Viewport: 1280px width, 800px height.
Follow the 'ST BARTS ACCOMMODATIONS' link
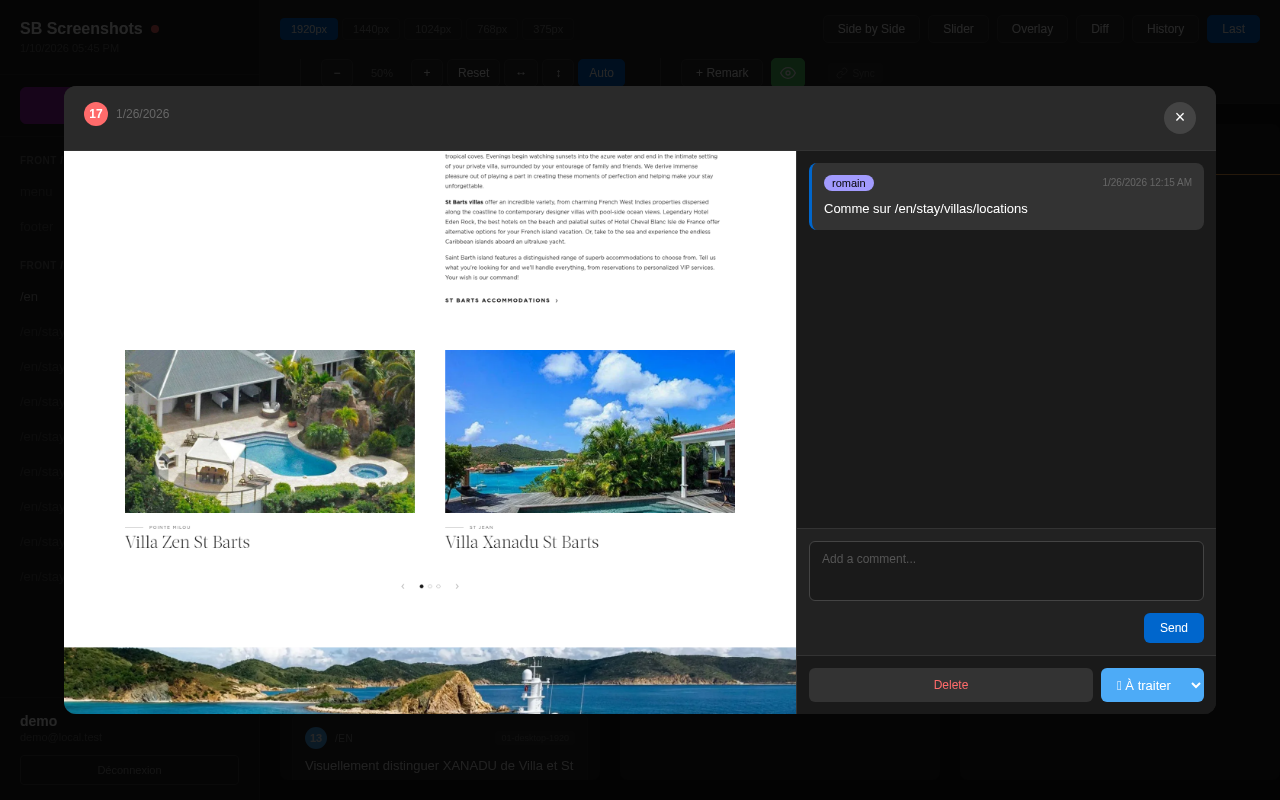pos(501,300)
